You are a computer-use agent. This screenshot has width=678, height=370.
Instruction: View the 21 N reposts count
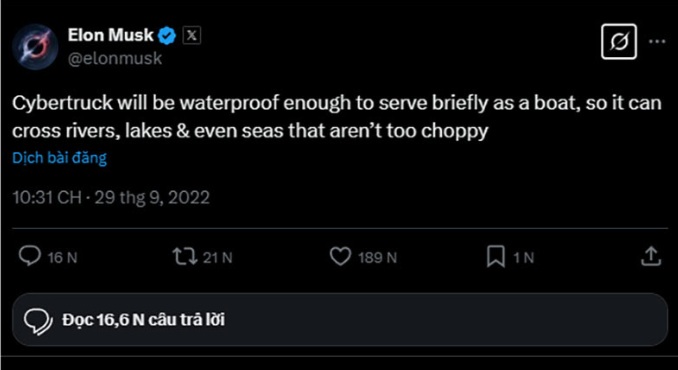point(217,258)
